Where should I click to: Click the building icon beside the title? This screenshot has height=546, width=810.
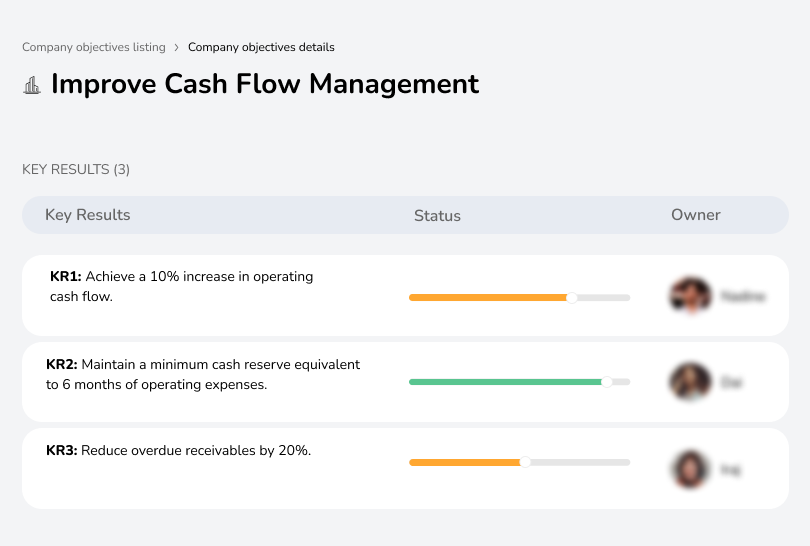pos(32,85)
